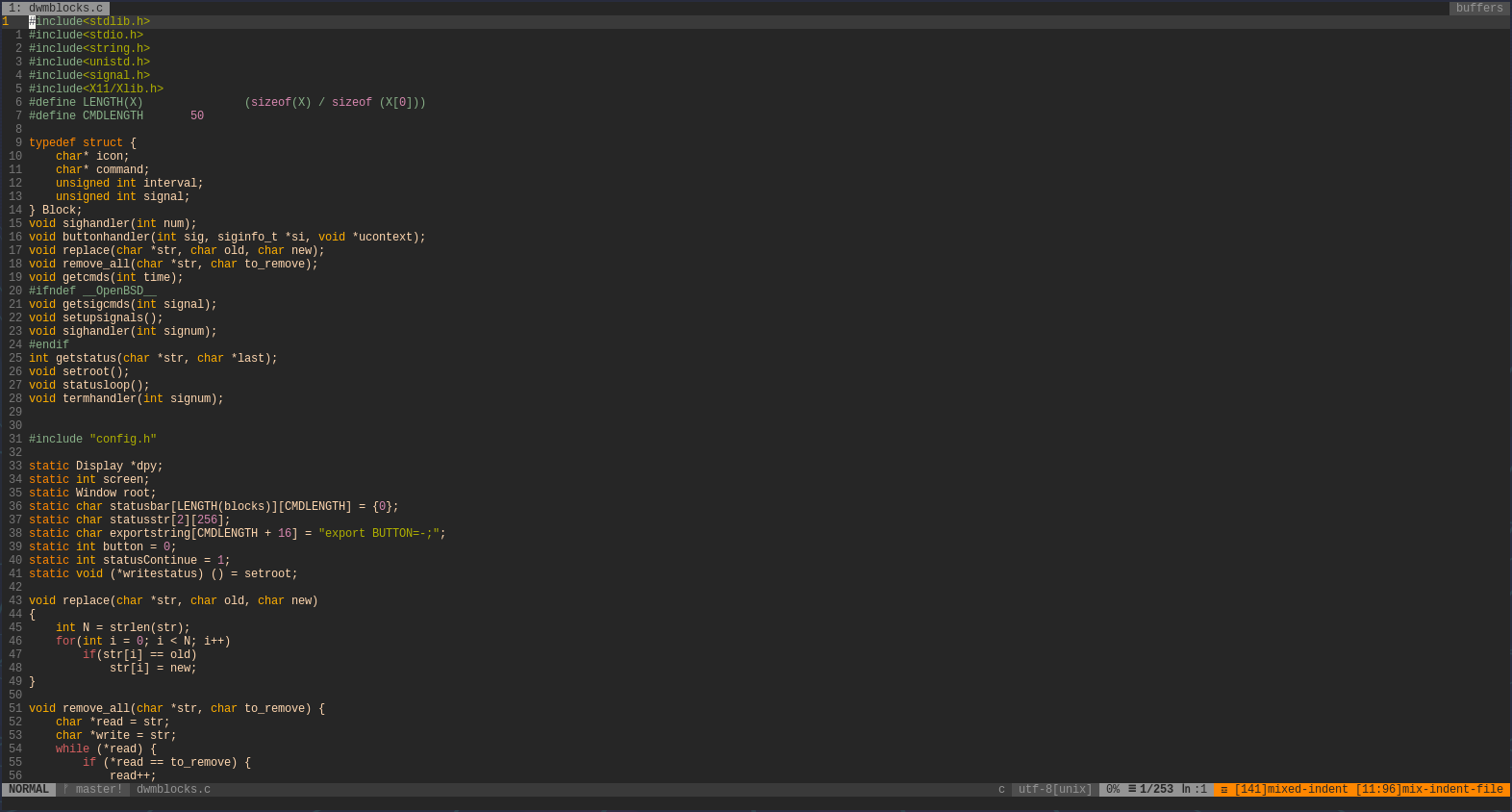This screenshot has height=812, width=1512.
Task: Select the dwmblocks.c buffer tab
Action: click(x=56, y=8)
